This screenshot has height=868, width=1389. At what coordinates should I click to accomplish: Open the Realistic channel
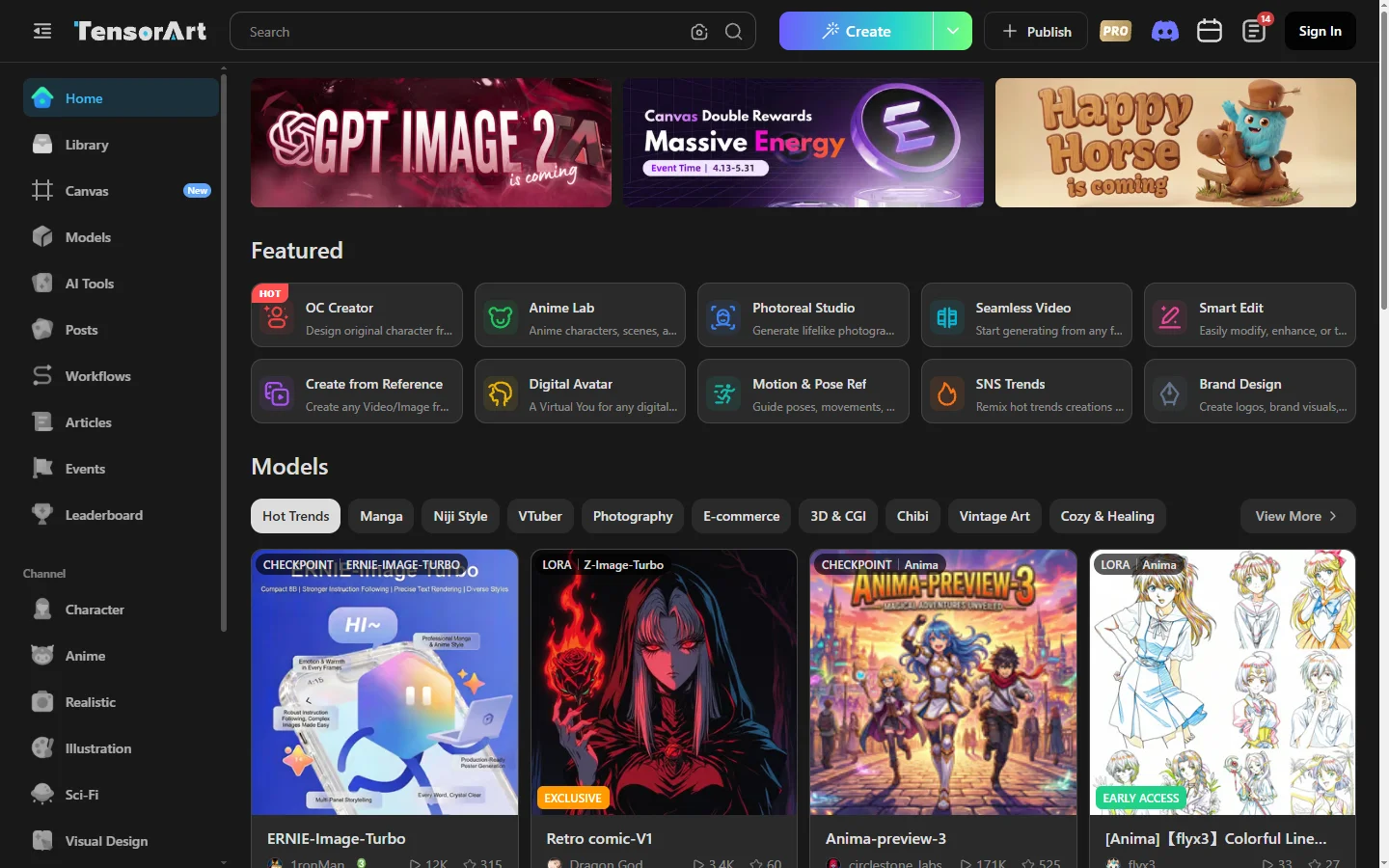tap(122, 702)
